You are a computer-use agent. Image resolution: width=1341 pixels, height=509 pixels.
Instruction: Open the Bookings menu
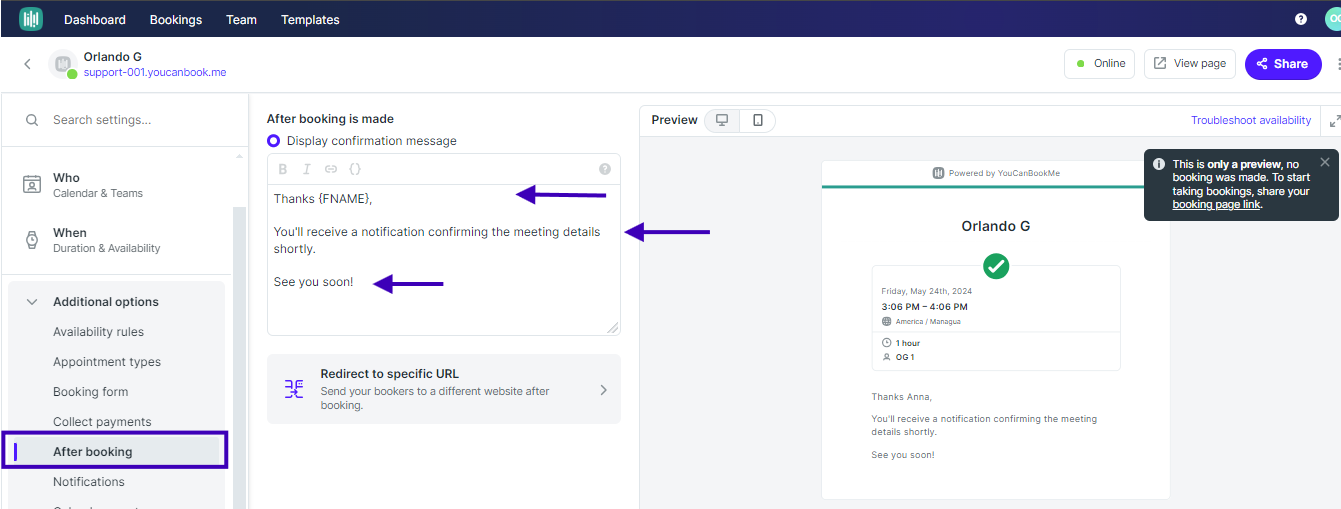pyautogui.click(x=176, y=19)
